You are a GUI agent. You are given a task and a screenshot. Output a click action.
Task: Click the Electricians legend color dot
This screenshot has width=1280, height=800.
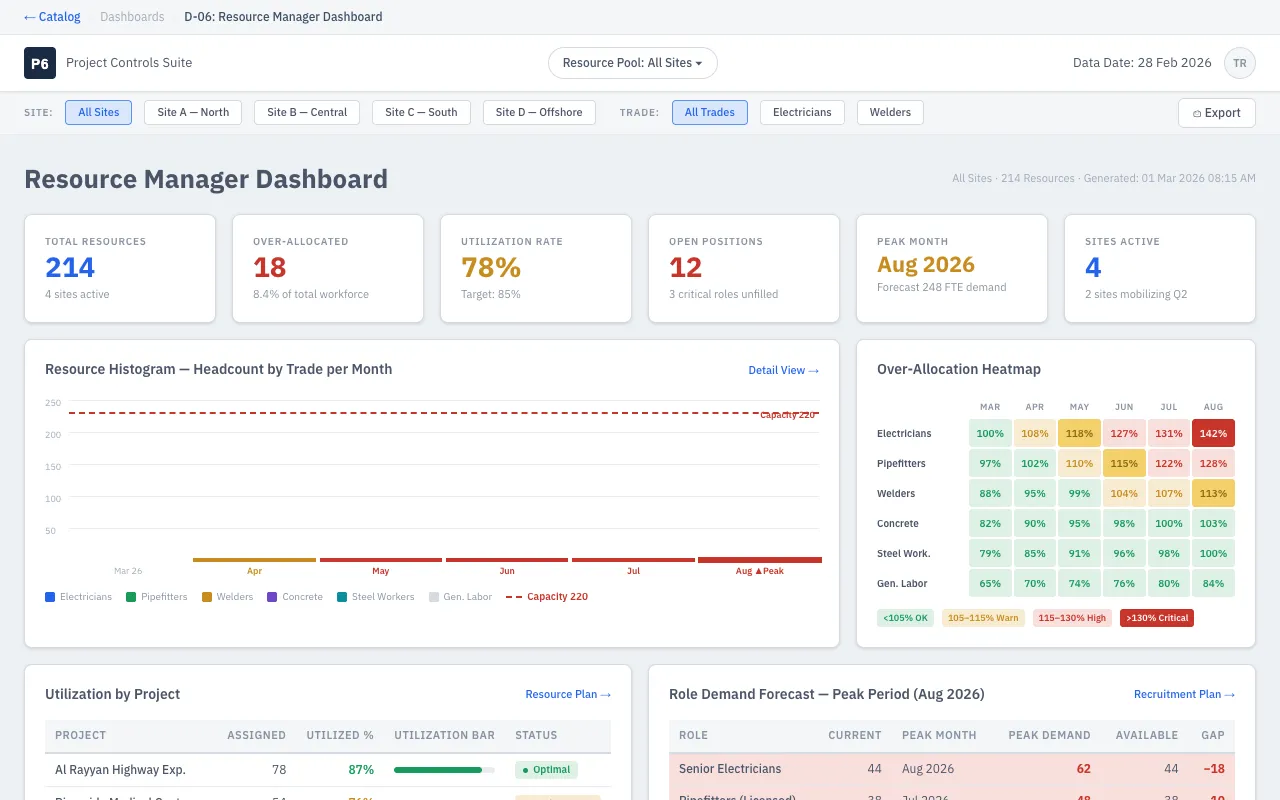[48, 597]
